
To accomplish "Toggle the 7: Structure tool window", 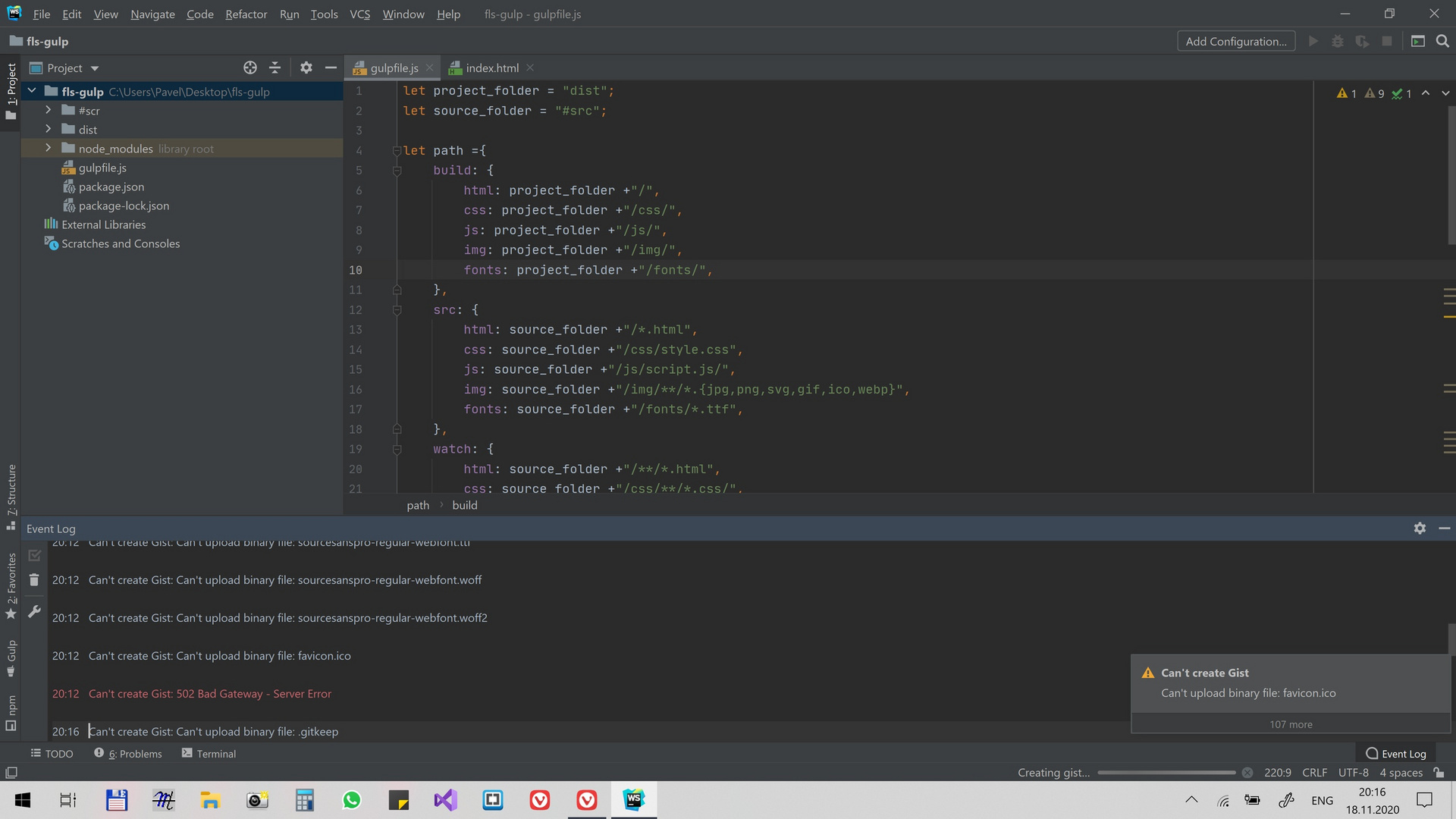I will 11,496.
